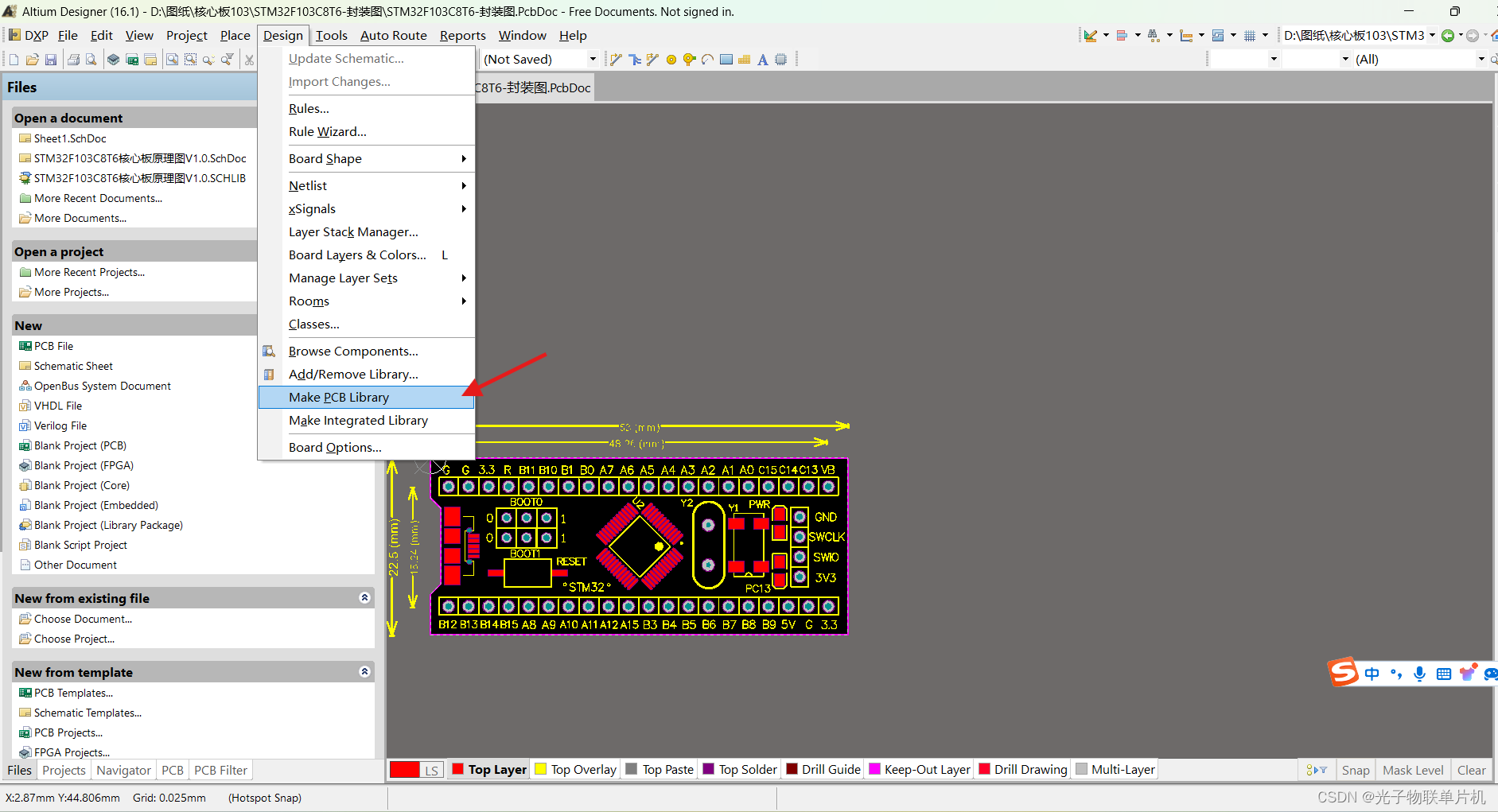Open the Tools menu
Screen dimensions: 1498x812
[331, 36]
